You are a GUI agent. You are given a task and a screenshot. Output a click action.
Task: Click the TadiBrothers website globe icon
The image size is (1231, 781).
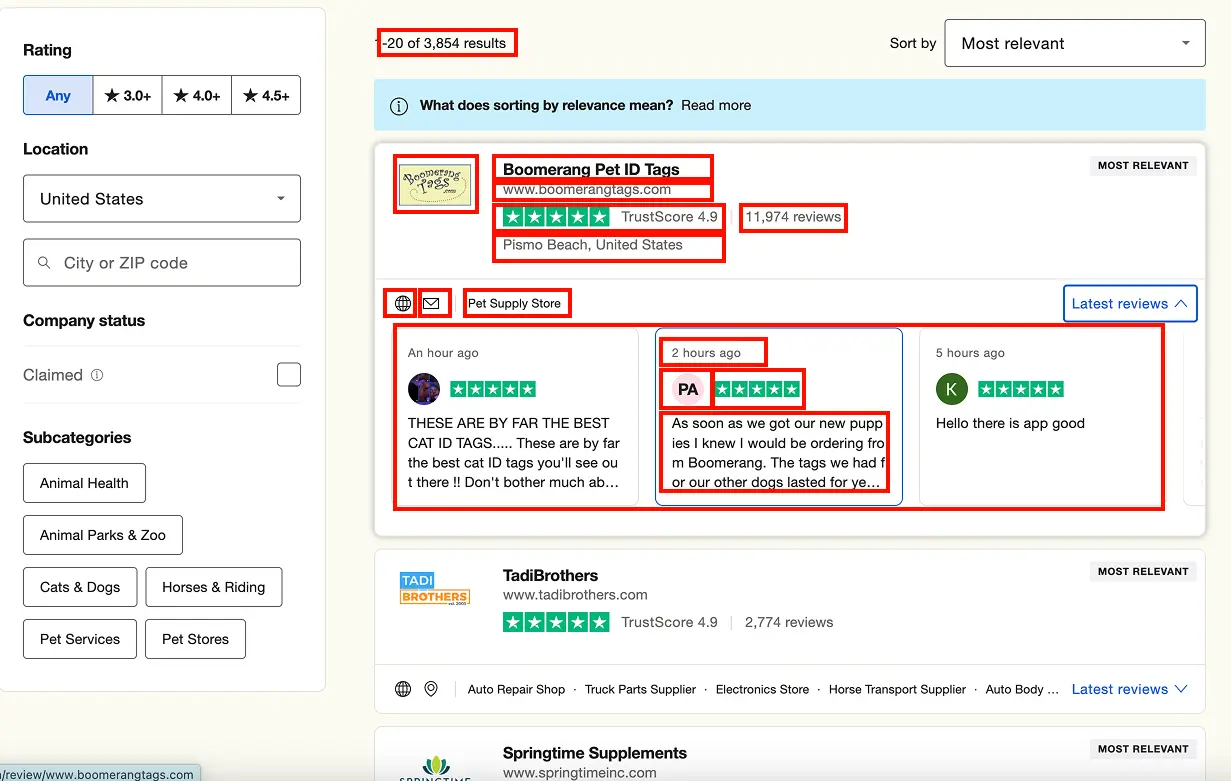tap(403, 689)
